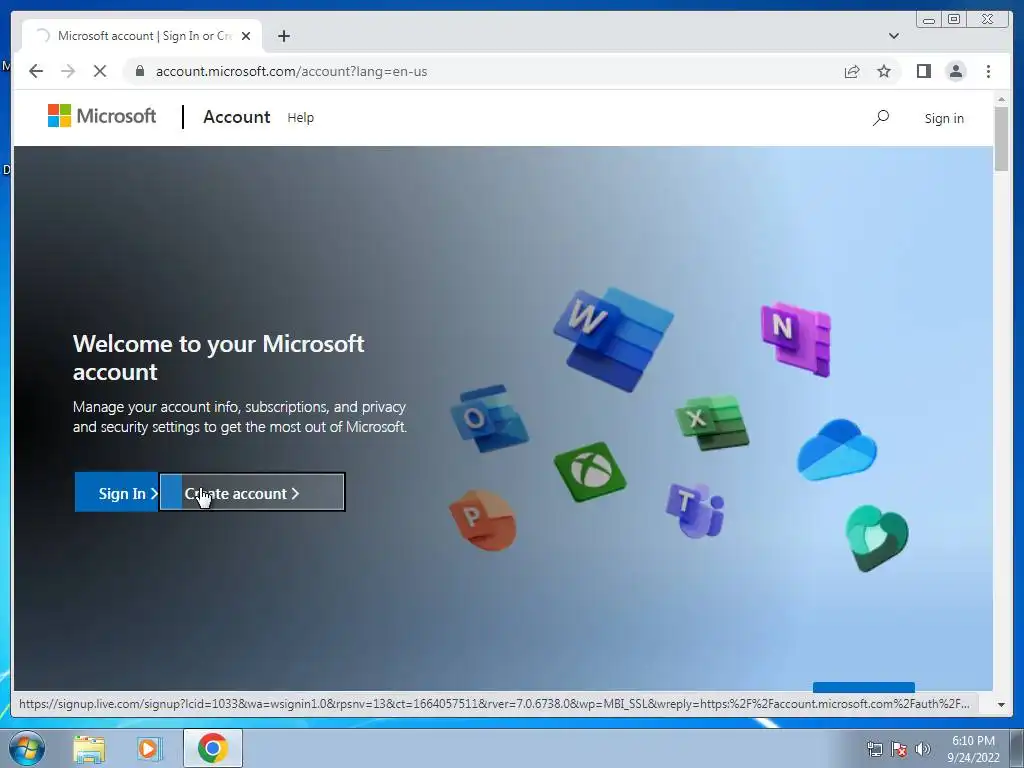Click the Excel app icon
1024x768 pixels.
(712, 423)
